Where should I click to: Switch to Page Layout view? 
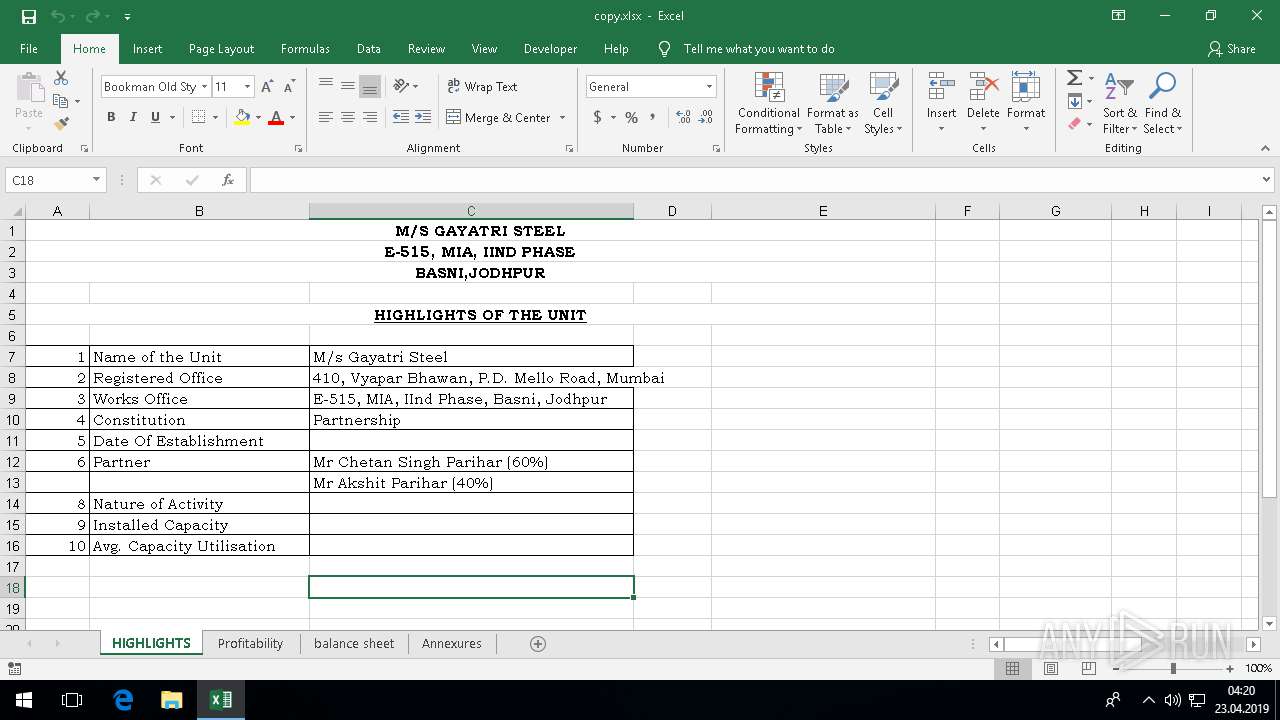pyautogui.click(x=1051, y=668)
